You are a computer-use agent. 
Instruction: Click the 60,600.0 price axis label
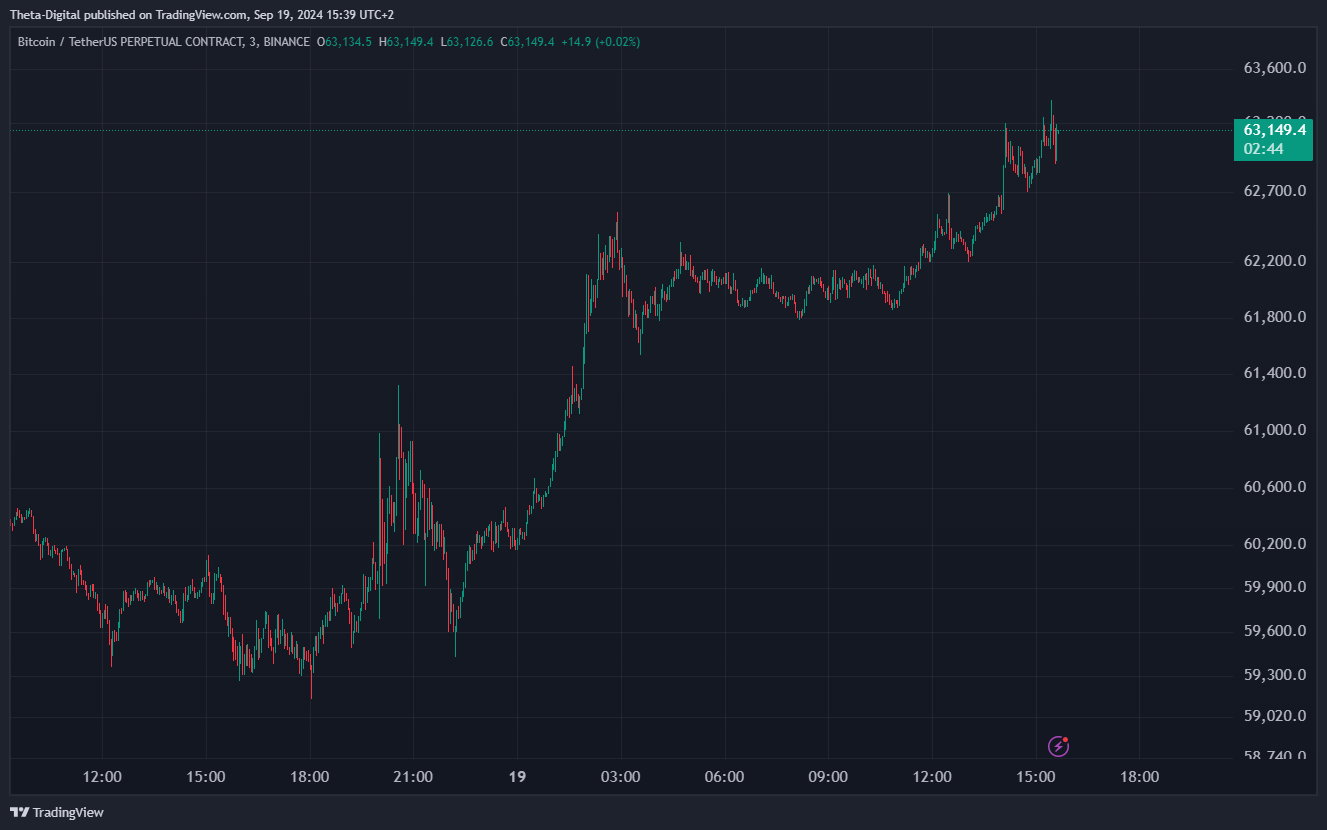[1274, 487]
